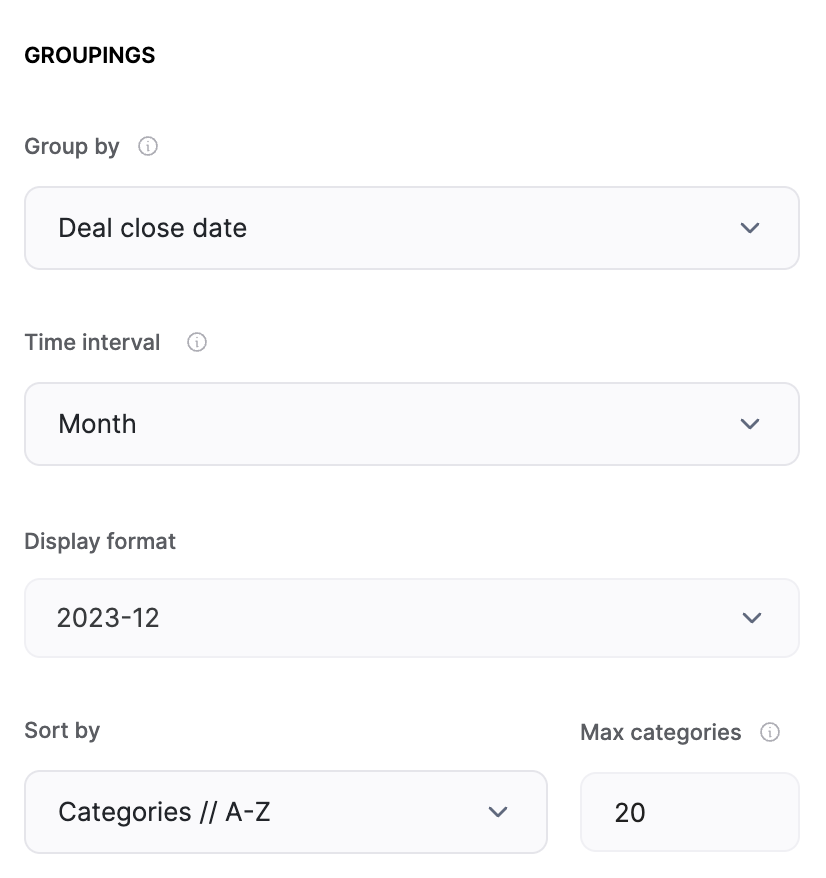
Task: Click the chevron arrow in the Sort by field
Action: tap(498, 812)
